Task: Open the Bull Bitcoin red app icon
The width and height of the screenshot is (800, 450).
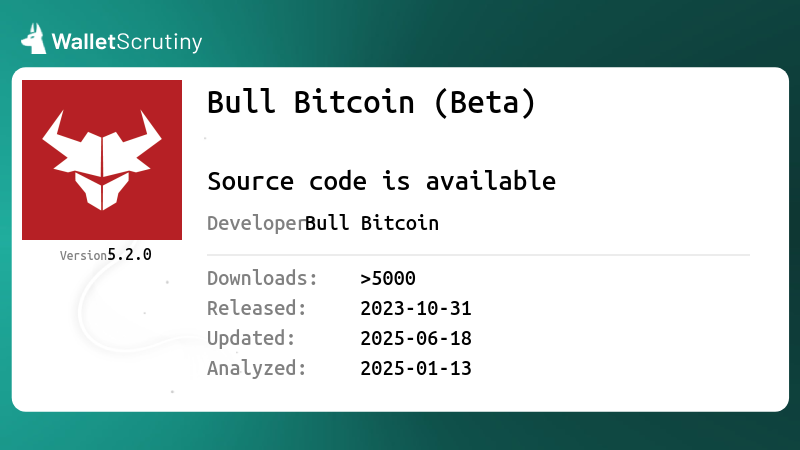Action: coord(102,160)
